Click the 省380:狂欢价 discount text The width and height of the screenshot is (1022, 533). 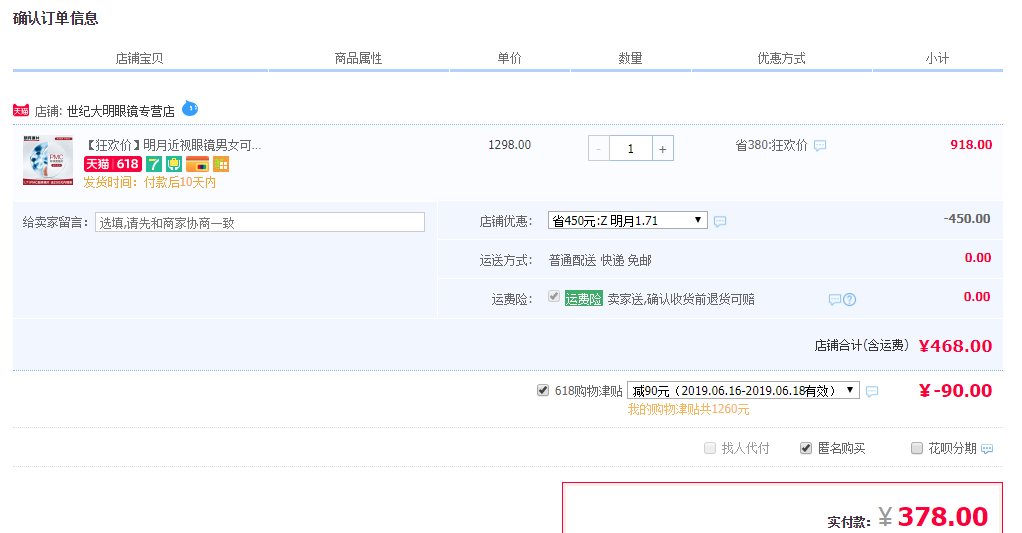point(772,145)
